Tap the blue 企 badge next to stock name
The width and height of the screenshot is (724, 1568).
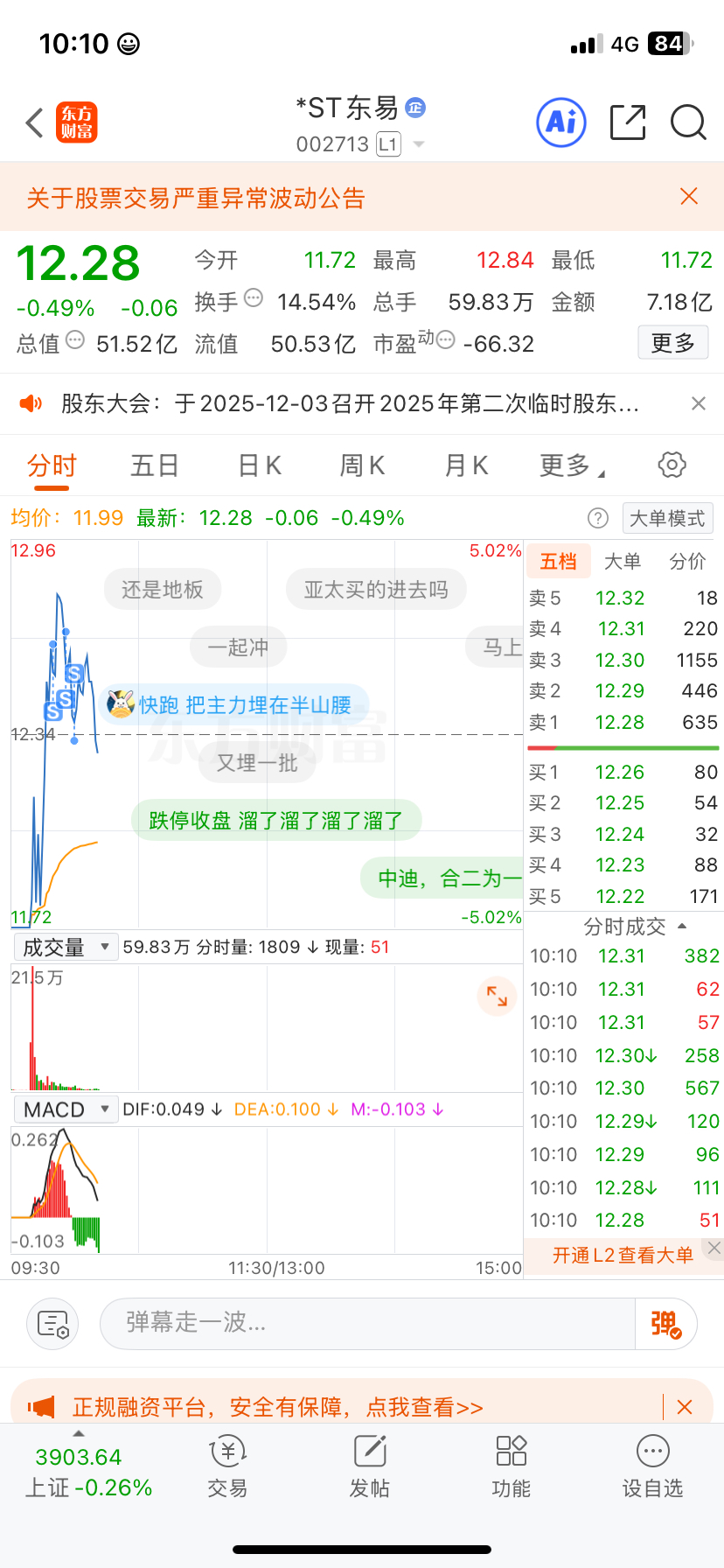pos(415,108)
